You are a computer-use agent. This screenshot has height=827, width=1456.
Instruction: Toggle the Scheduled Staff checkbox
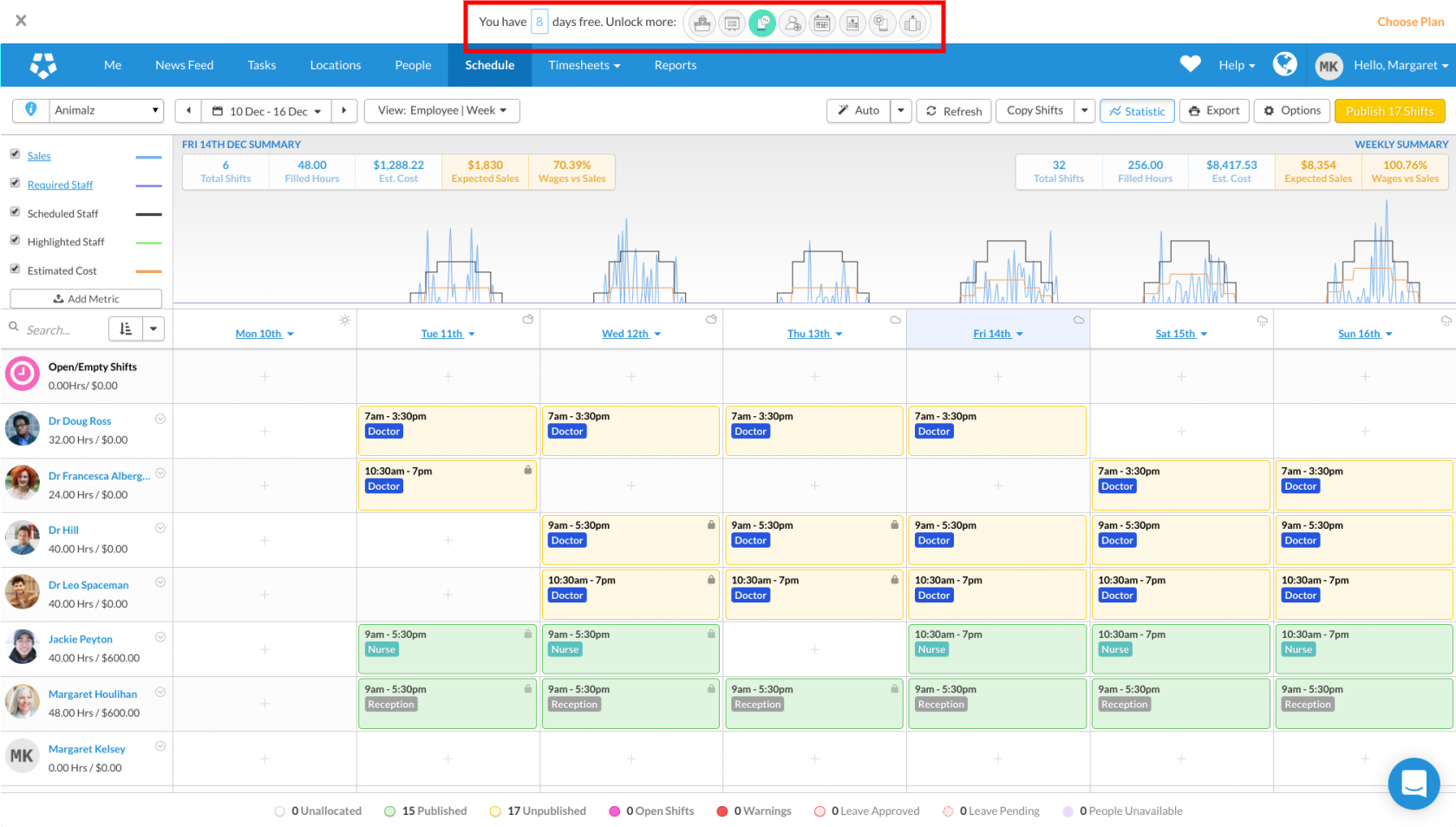(x=15, y=212)
